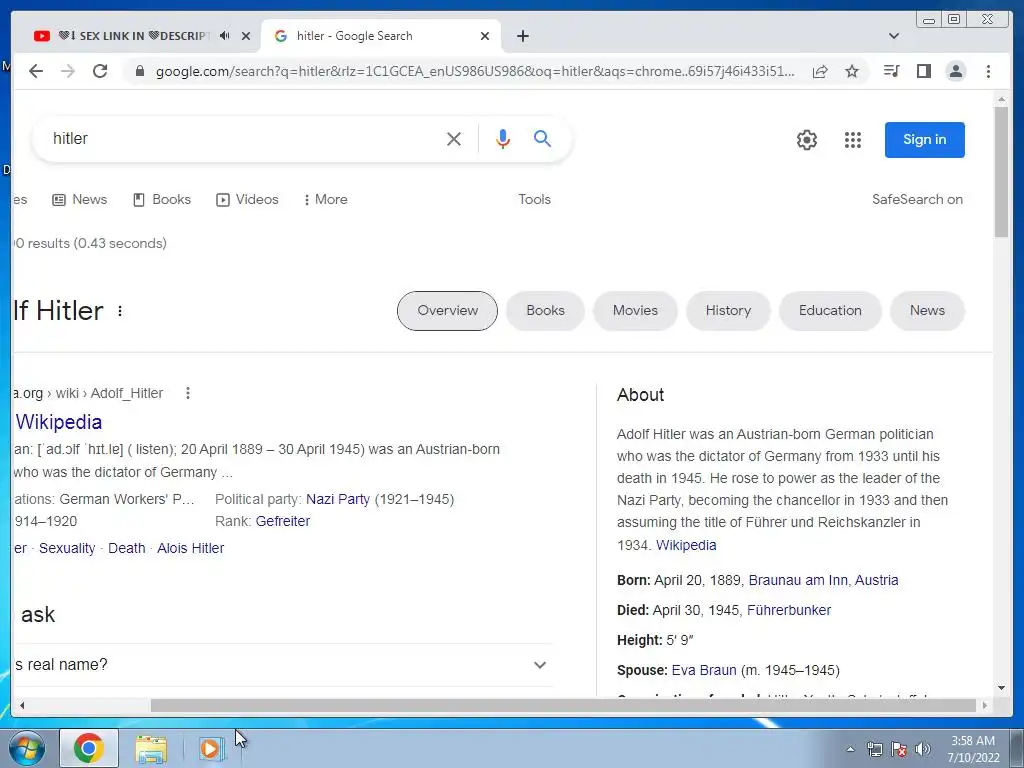Open search Tools
Screen dimensions: 1024x768
pyautogui.click(x=534, y=199)
